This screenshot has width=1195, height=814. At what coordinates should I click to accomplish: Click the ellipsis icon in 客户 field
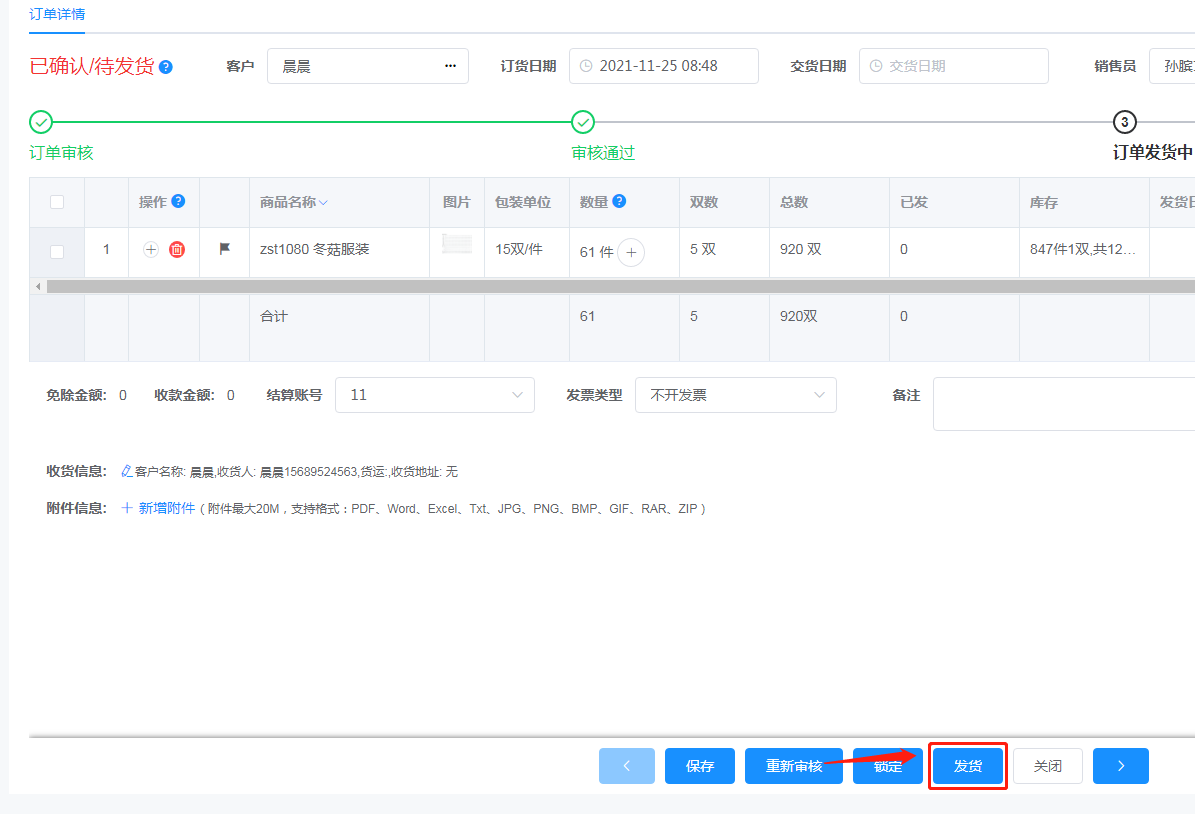450,66
